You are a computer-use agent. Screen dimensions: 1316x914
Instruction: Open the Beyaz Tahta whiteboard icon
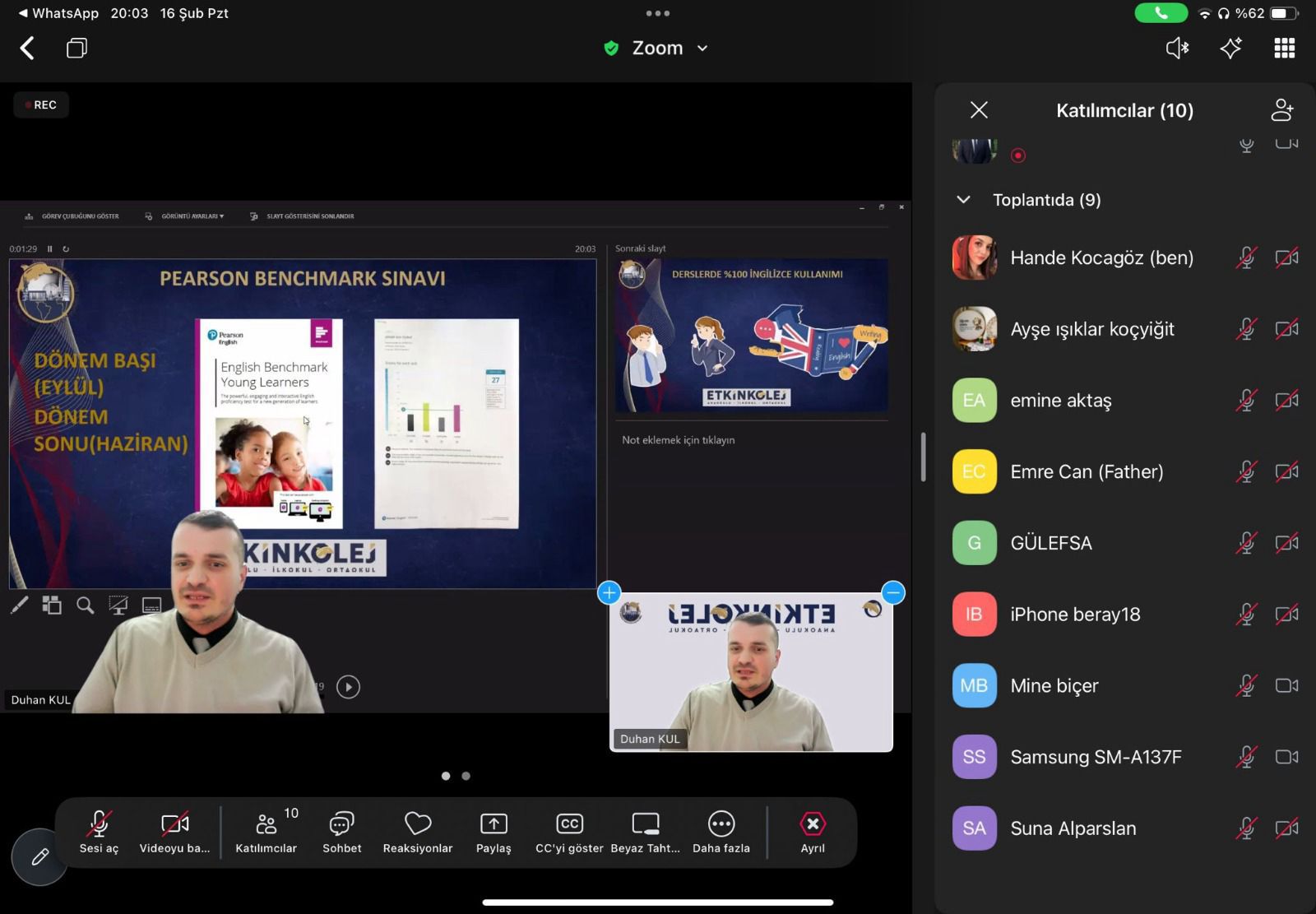(x=645, y=824)
